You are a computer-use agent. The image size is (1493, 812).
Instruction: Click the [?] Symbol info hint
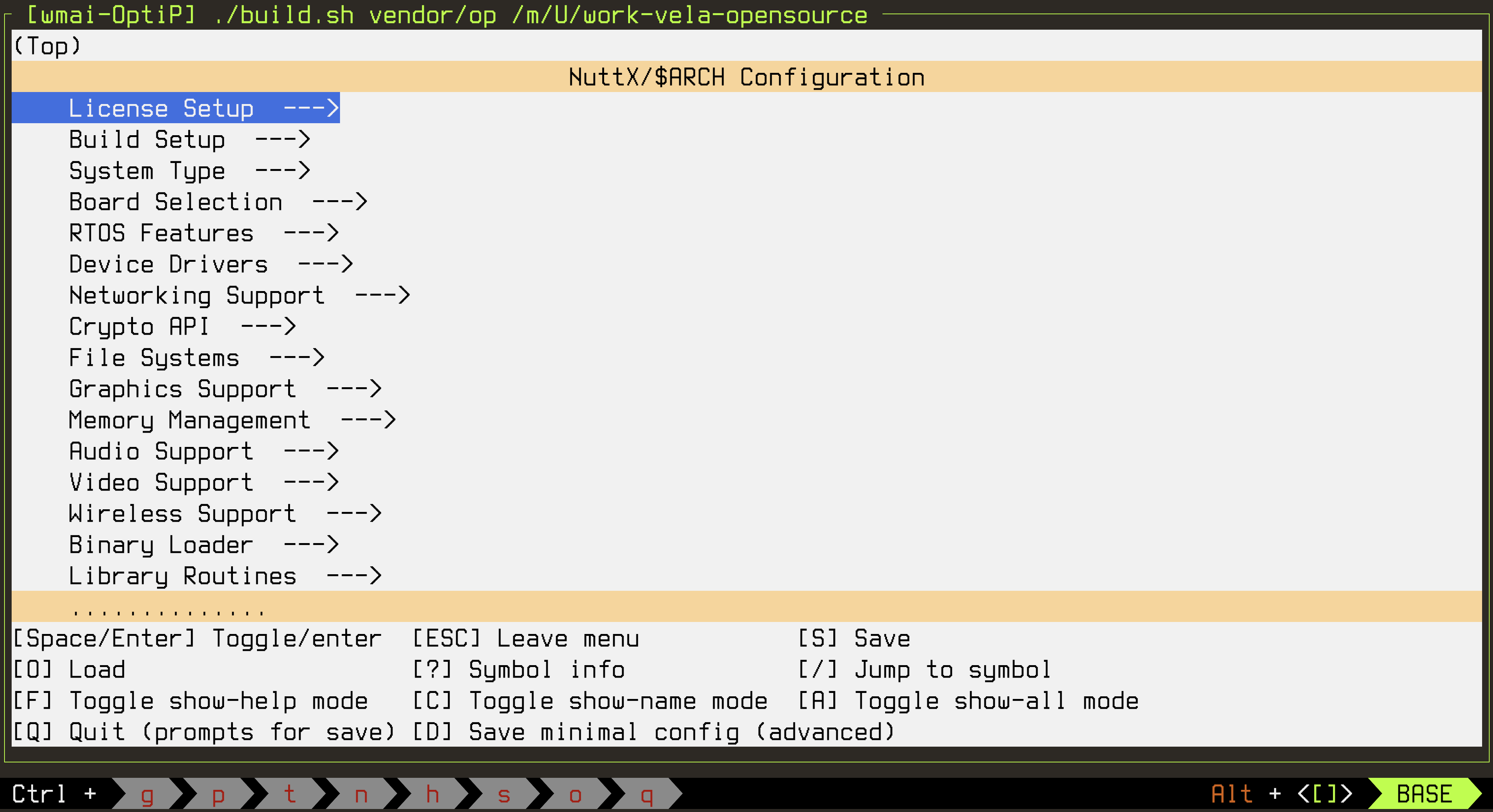(x=519, y=670)
